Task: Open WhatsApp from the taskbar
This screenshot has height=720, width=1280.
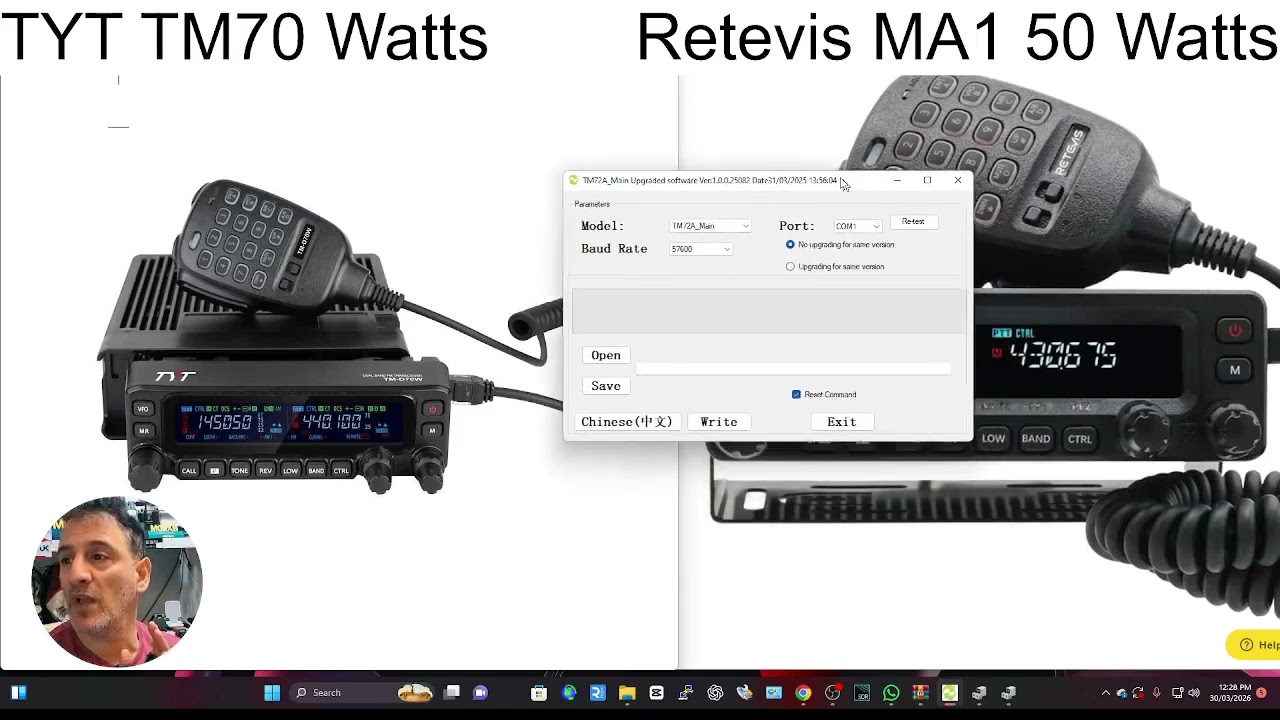Action: 891,692
